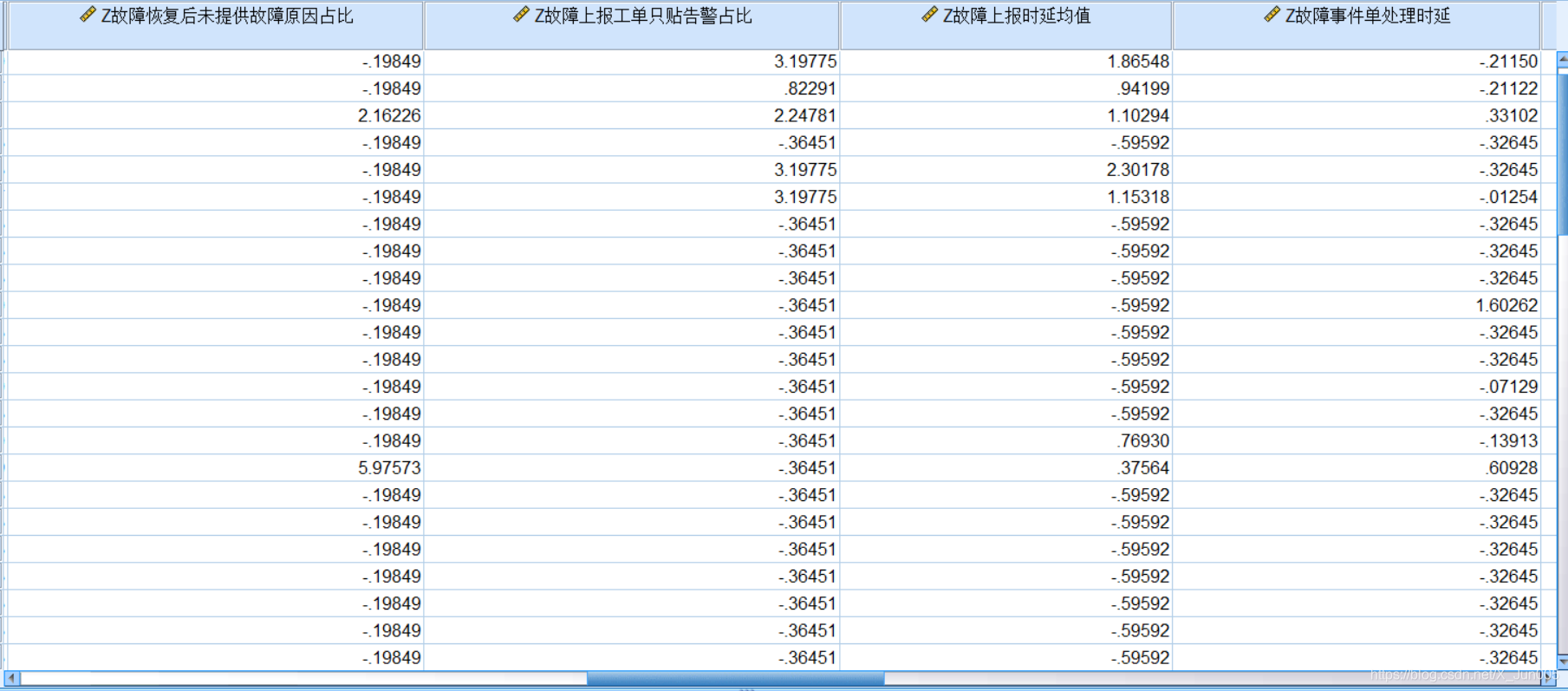
Task: Click the cell containing -.13913
Action: [x=1357, y=441]
